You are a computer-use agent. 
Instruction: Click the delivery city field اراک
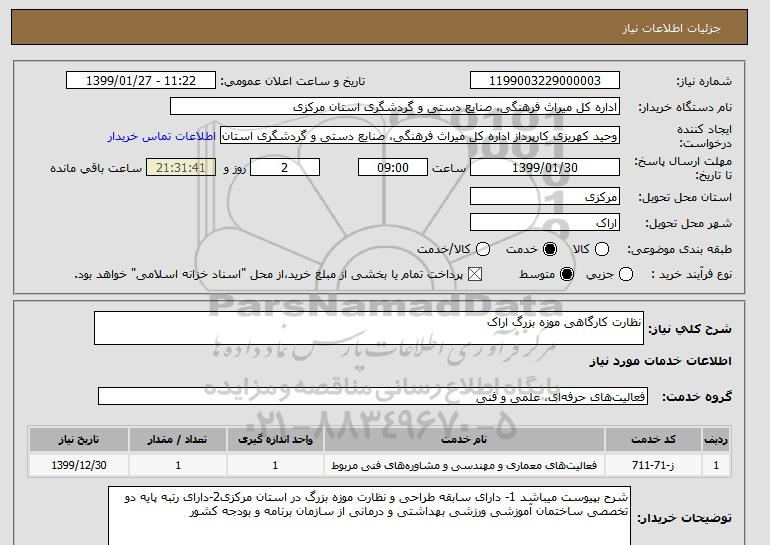(x=545, y=222)
